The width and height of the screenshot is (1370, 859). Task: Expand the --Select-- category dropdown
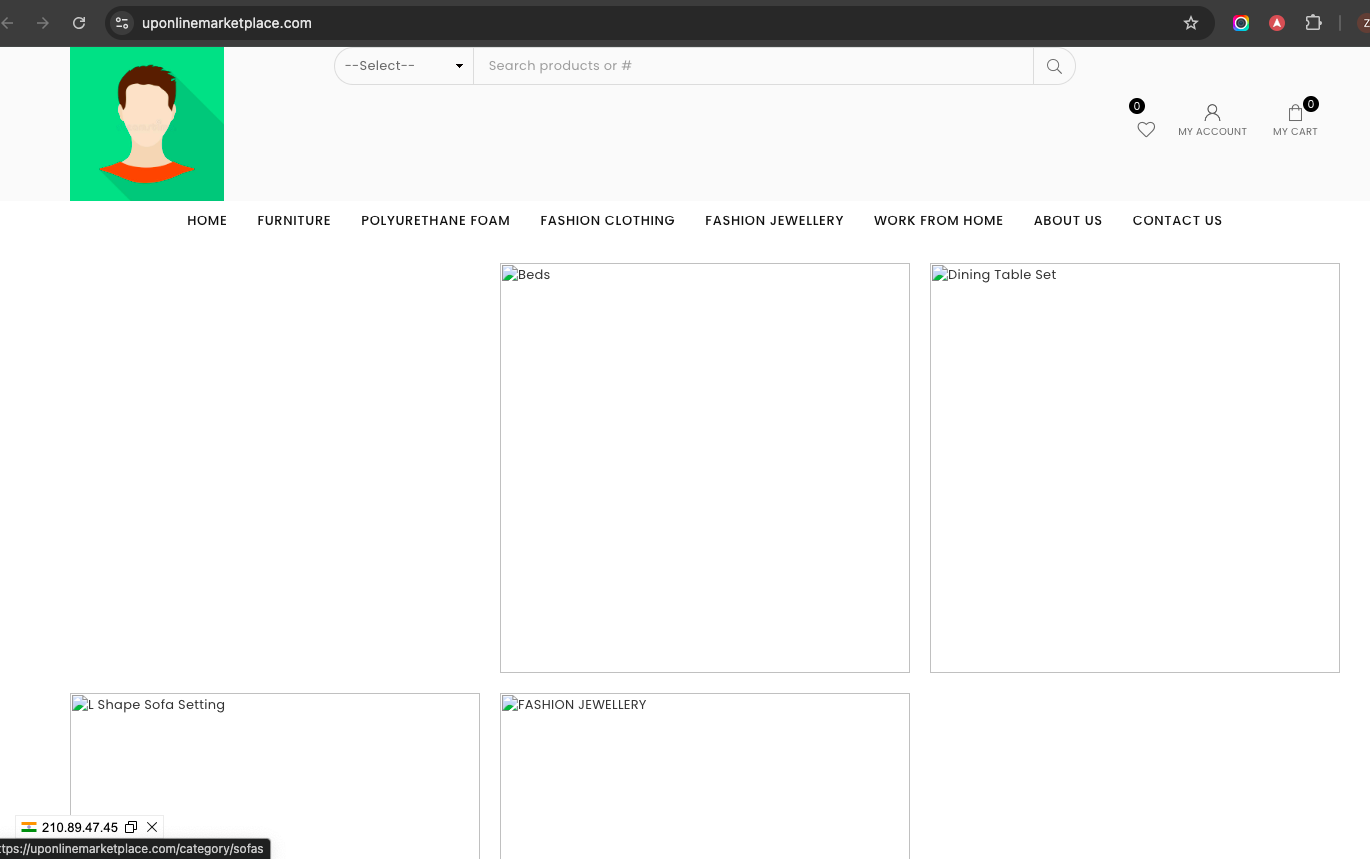(404, 66)
